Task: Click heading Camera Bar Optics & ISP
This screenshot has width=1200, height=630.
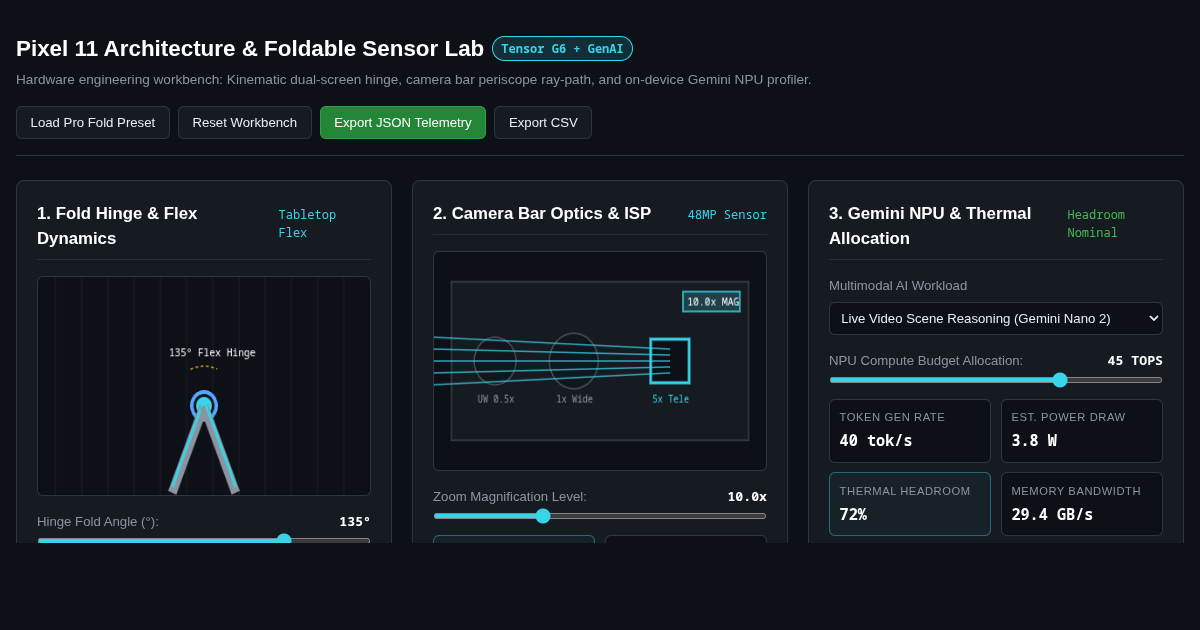Action: [x=542, y=213]
